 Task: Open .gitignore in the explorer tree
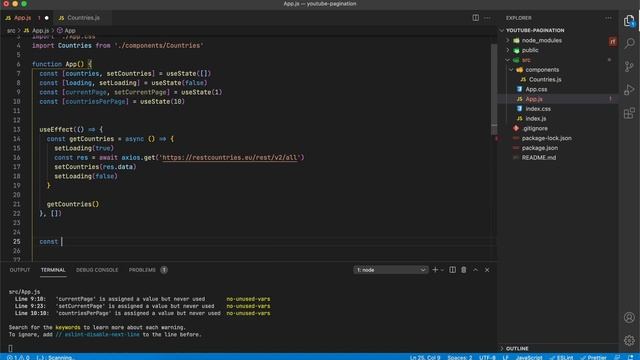pyautogui.click(x=534, y=129)
